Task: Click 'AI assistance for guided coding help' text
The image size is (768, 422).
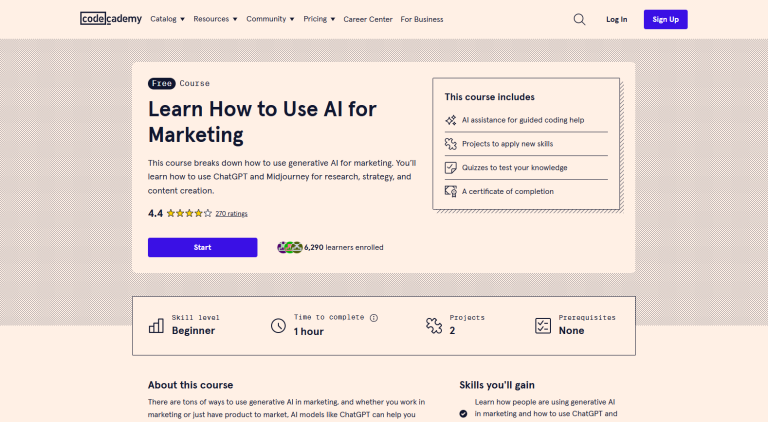Action: tap(523, 120)
